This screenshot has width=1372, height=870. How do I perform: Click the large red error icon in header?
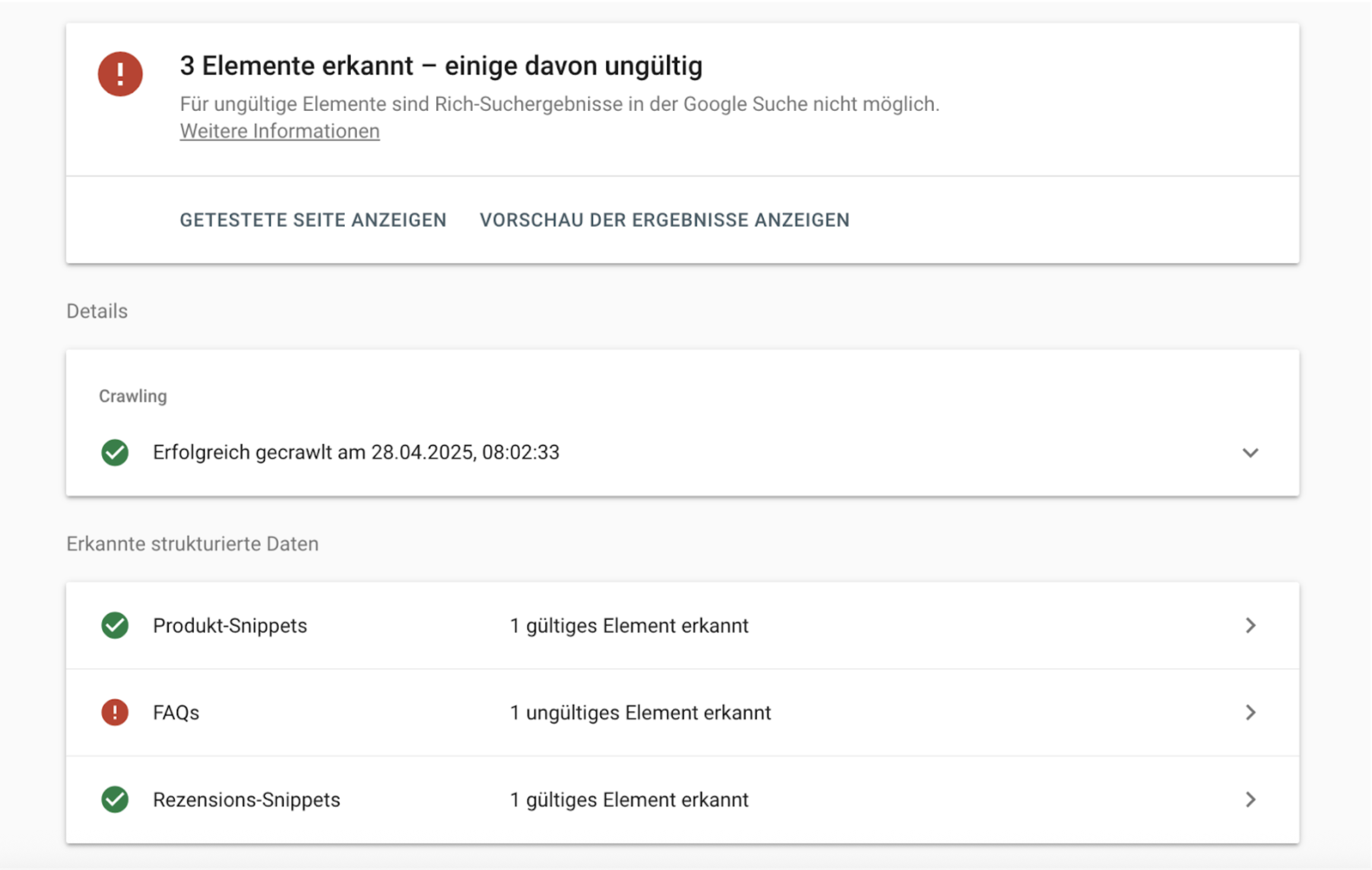point(120,74)
